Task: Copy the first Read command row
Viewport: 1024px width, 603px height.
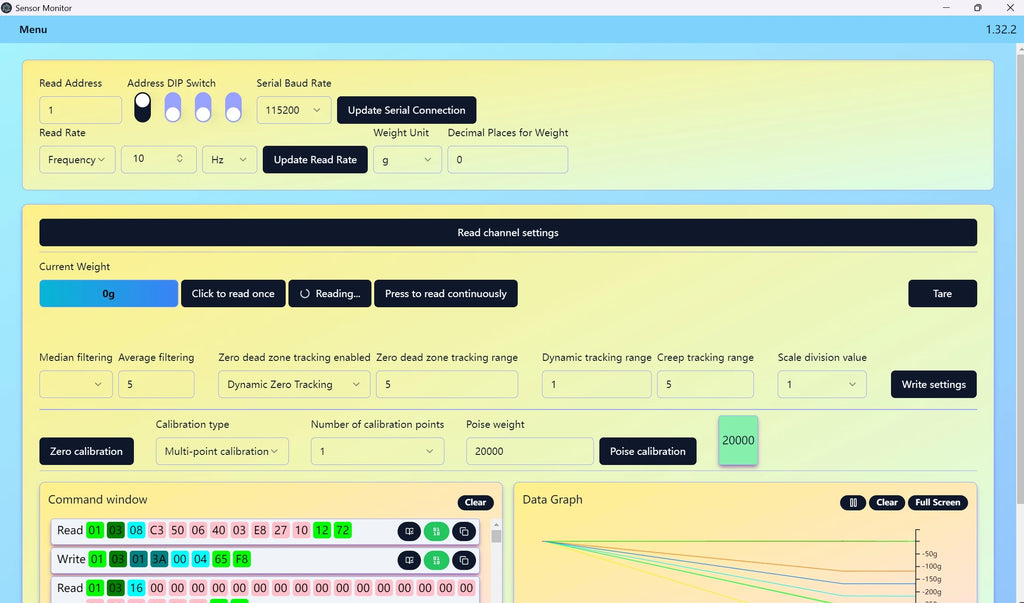Action: (x=464, y=531)
